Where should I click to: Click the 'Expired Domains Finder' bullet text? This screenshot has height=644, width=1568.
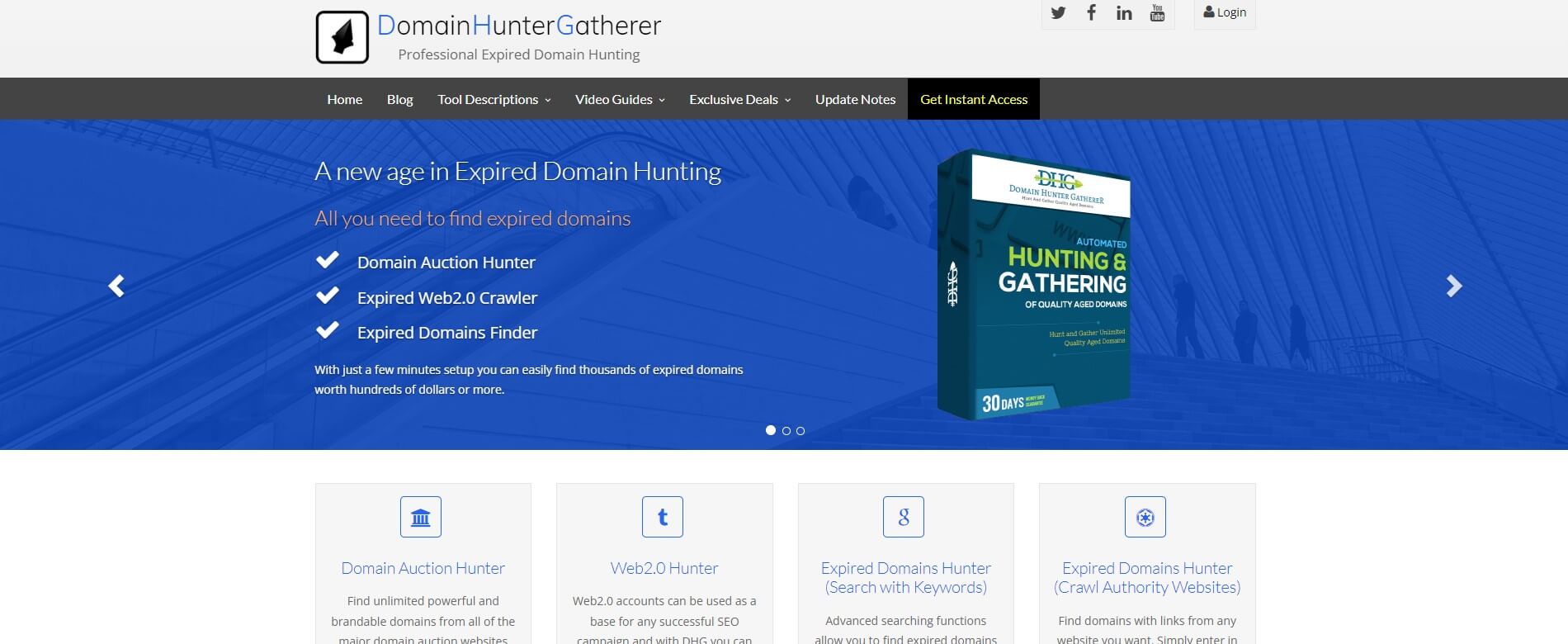tap(447, 333)
